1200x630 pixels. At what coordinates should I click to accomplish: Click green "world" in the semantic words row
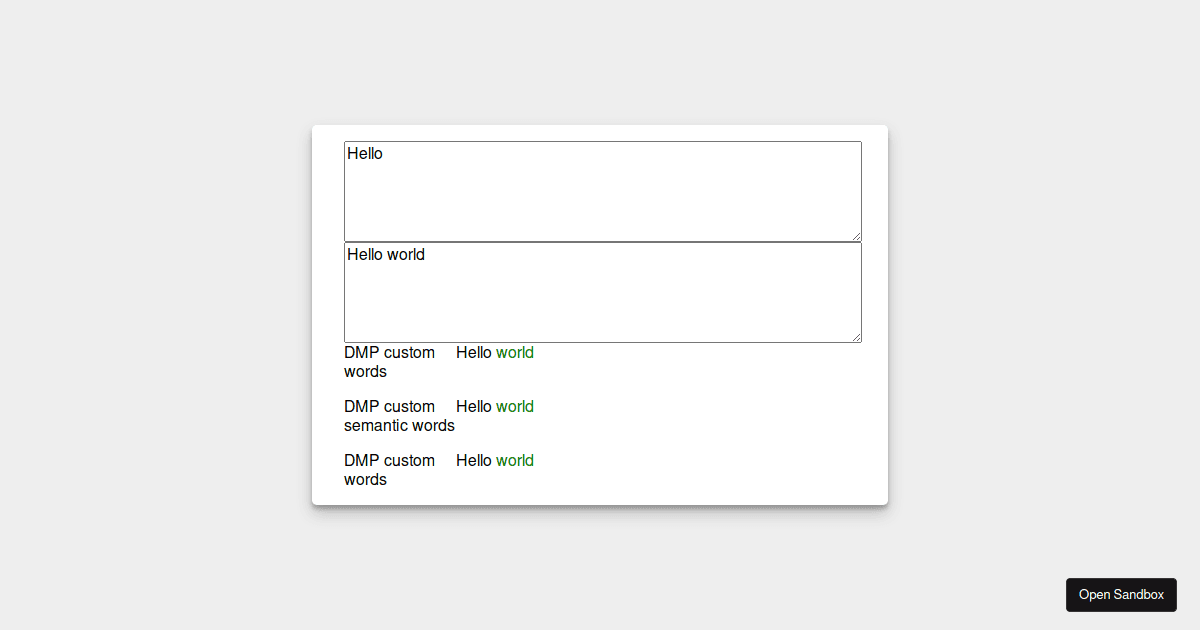click(515, 407)
